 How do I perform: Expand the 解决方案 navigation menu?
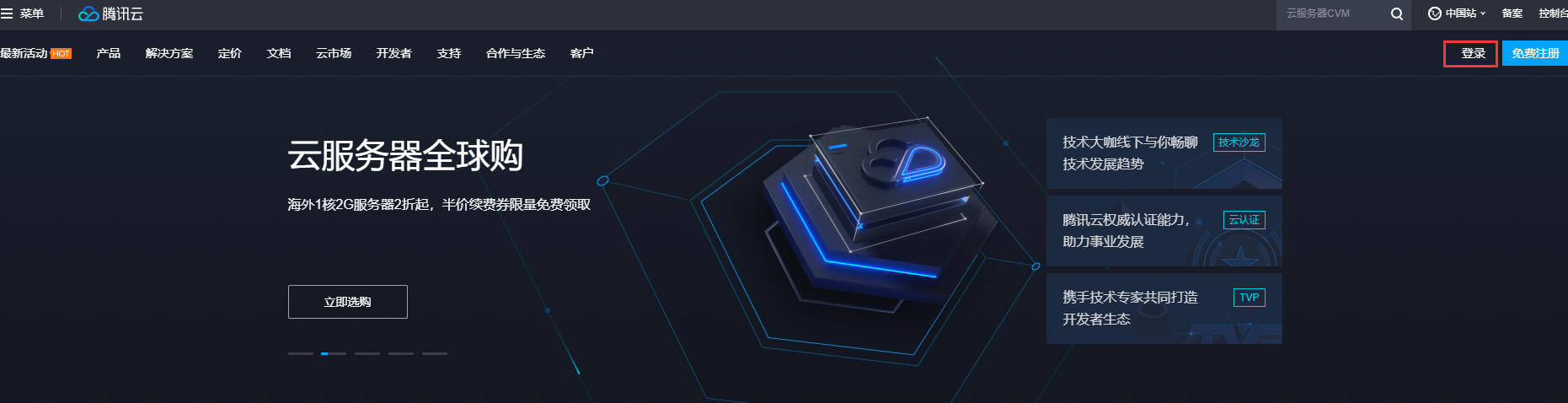[169, 53]
